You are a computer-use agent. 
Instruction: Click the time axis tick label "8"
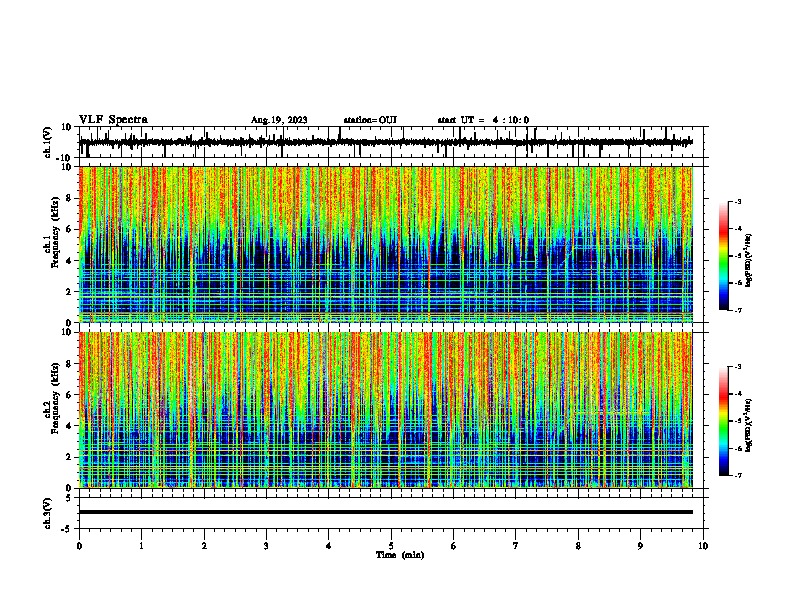(578, 546)
